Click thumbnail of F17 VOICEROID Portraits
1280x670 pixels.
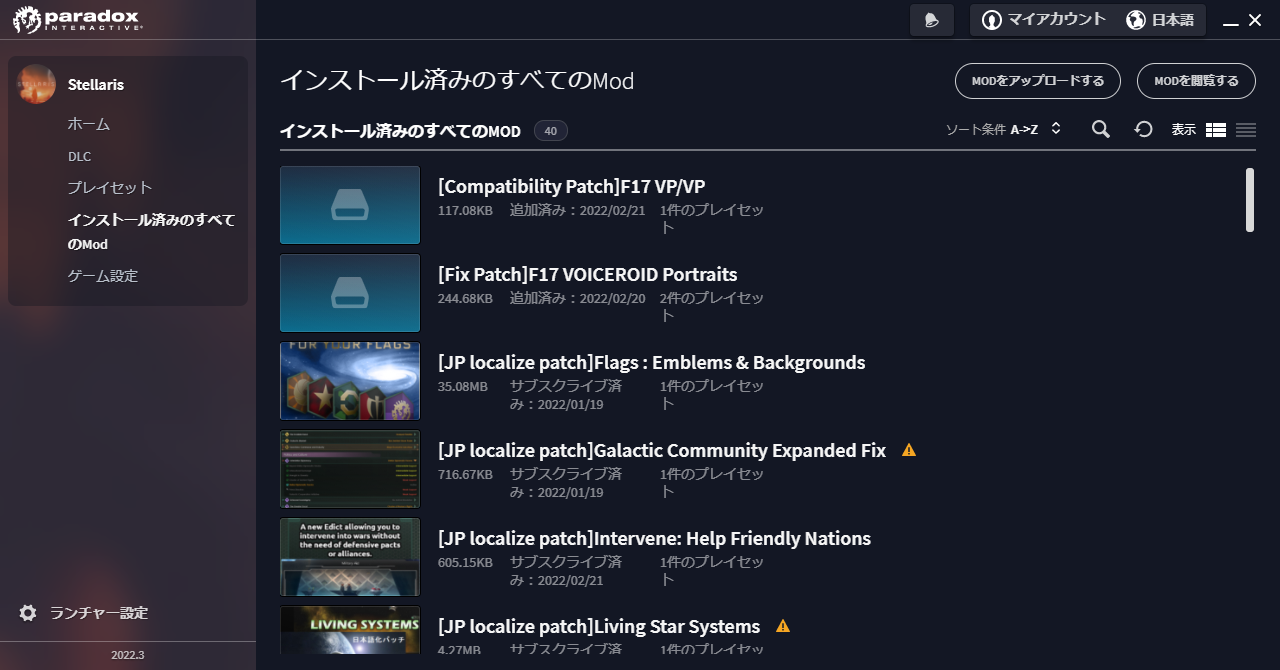350,293
